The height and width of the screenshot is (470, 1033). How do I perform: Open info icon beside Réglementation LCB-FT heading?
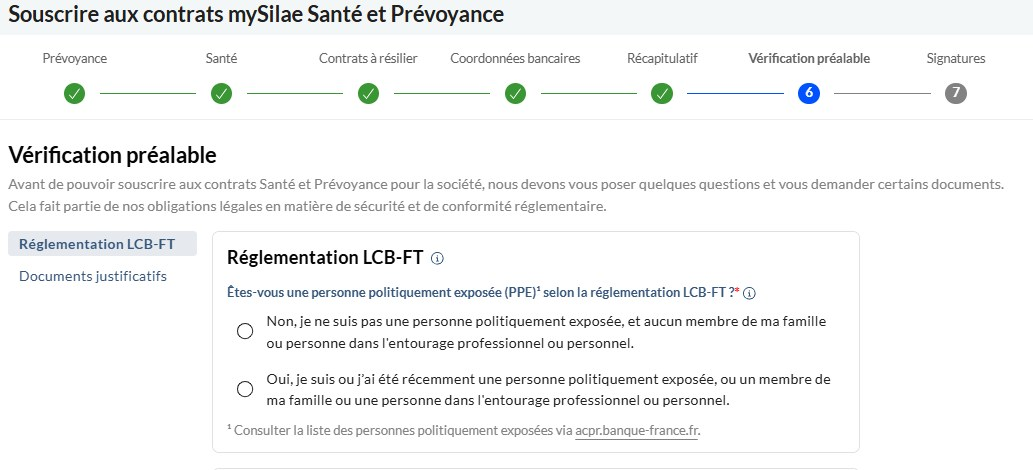[437, 258]
